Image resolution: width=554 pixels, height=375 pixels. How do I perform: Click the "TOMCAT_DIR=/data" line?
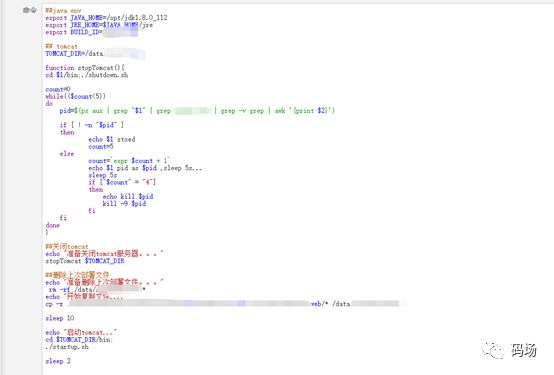pyautogui.click(x=95, y=54)
